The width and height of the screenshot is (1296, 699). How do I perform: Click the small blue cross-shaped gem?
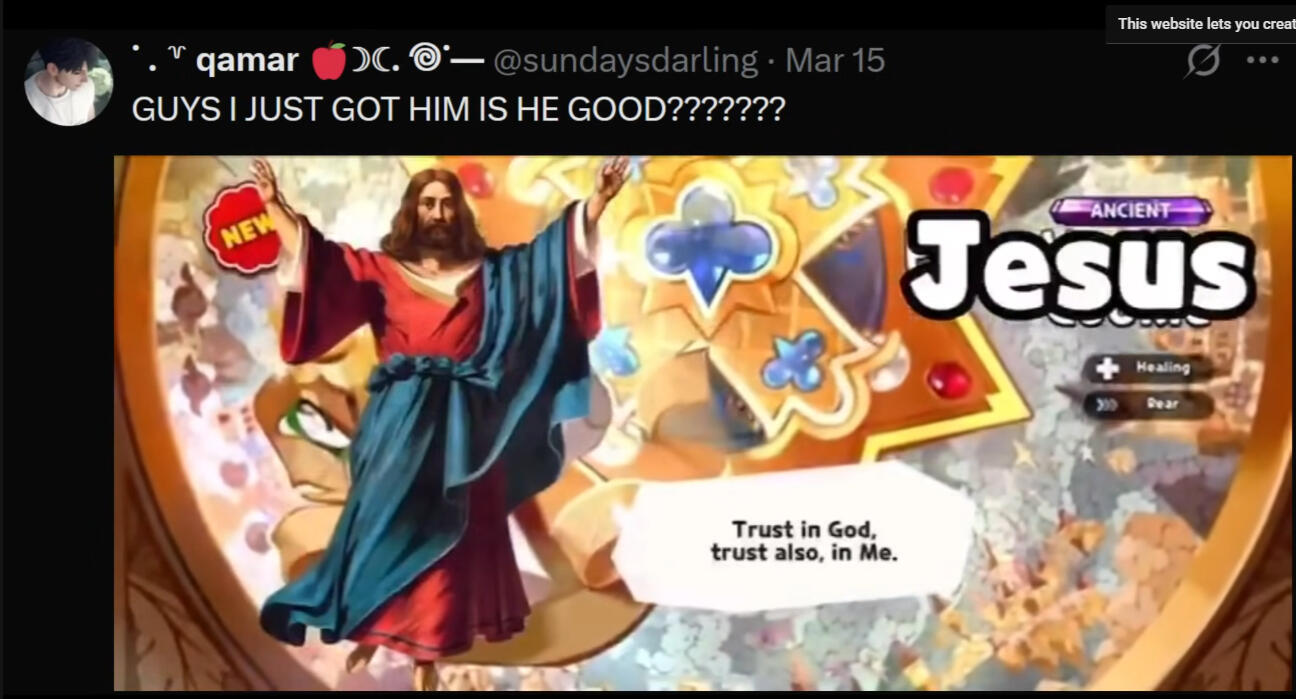click(x=794, y=359)
